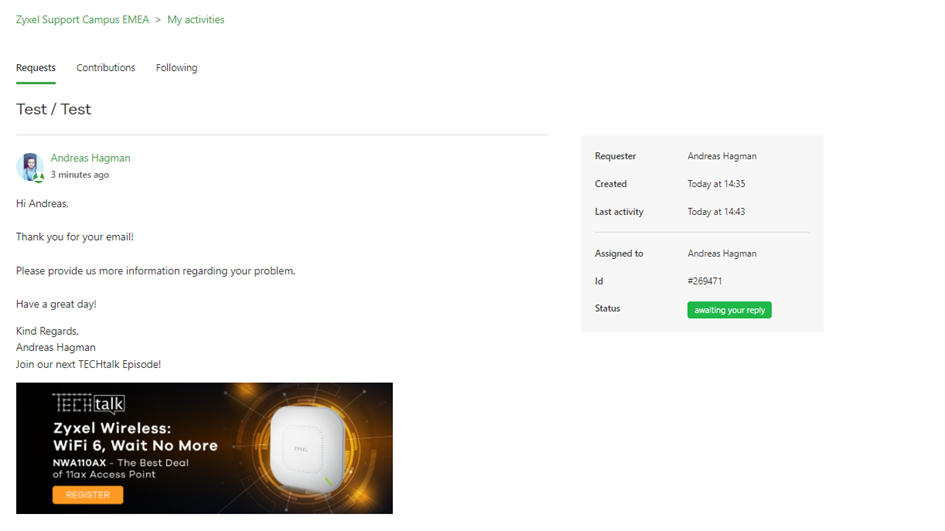
Task: Open the Following tab
Action: 177,68
